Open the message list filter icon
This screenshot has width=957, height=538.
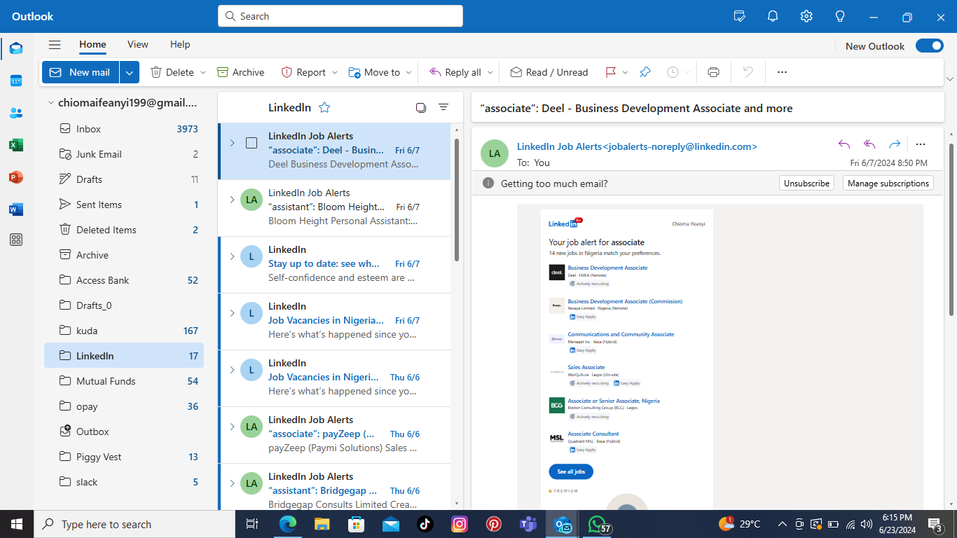coord(444,107)
